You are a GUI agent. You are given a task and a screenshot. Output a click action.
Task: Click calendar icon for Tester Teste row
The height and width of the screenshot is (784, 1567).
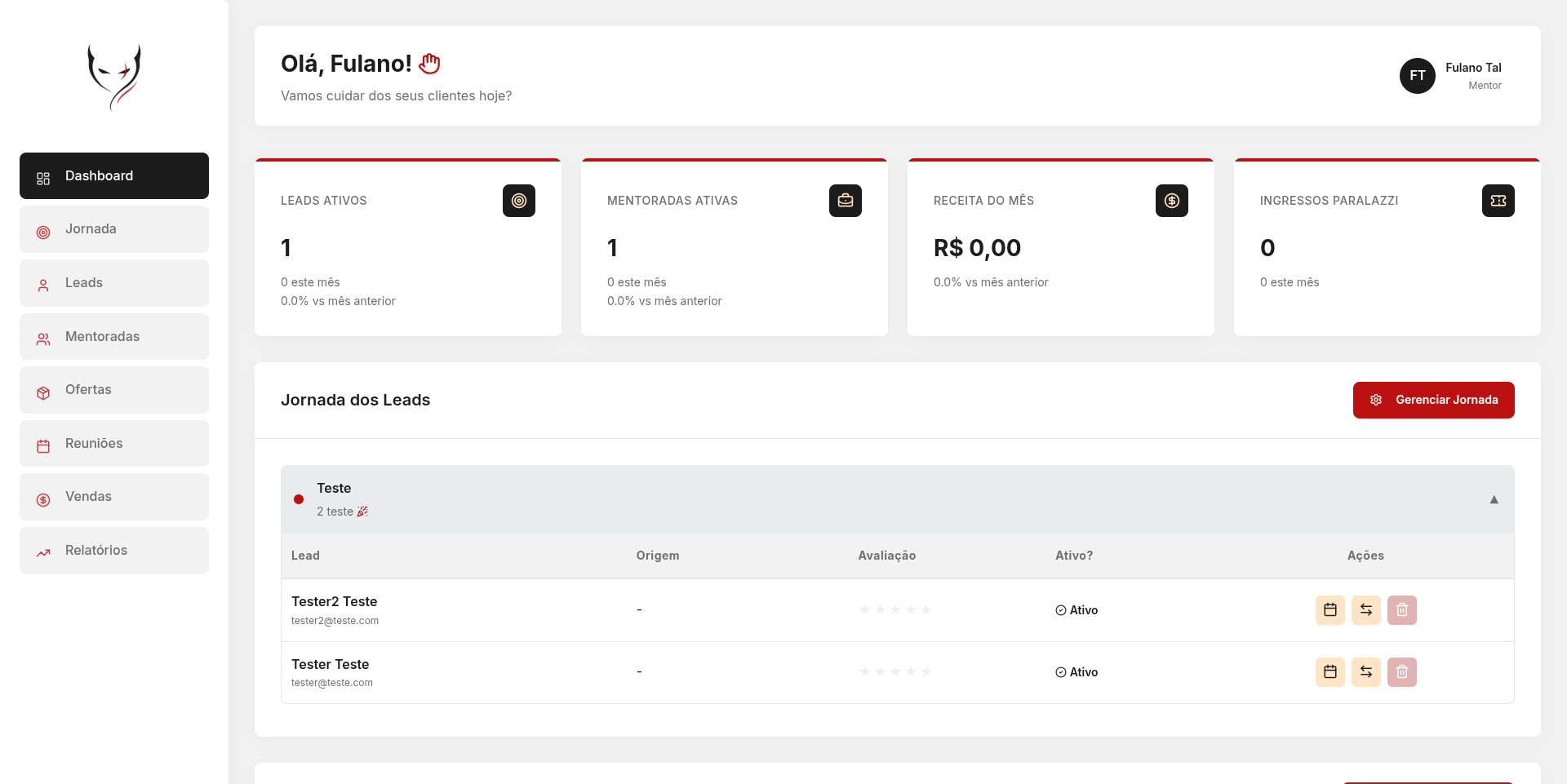(1330, 671)
